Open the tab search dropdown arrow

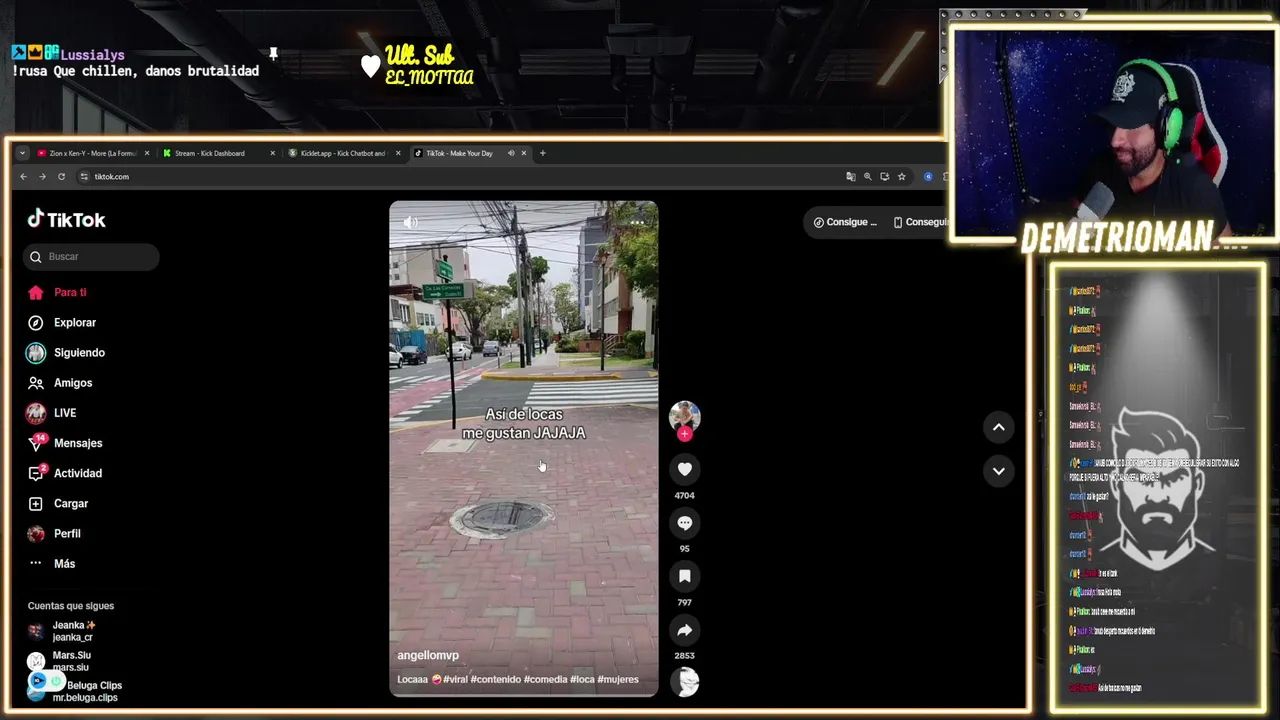coord(22,153)
